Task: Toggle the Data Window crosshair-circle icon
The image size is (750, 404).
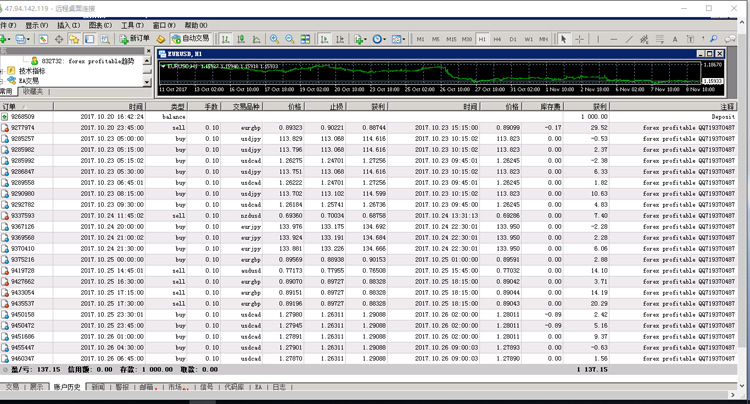Action: click(x=59, y=39)
